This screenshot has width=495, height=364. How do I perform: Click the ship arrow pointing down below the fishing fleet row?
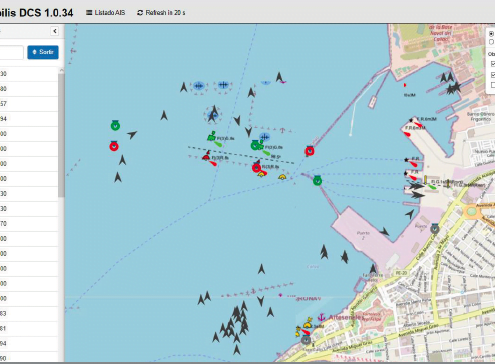[x=261, y=301]
